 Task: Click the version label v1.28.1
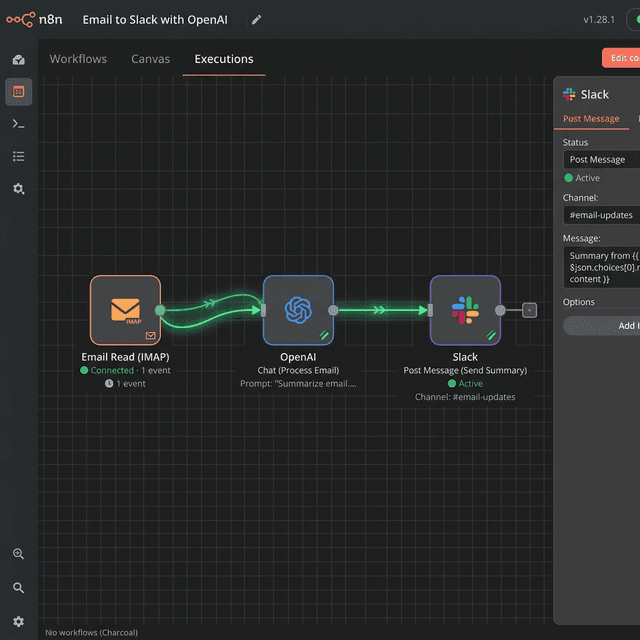point(599,20)
